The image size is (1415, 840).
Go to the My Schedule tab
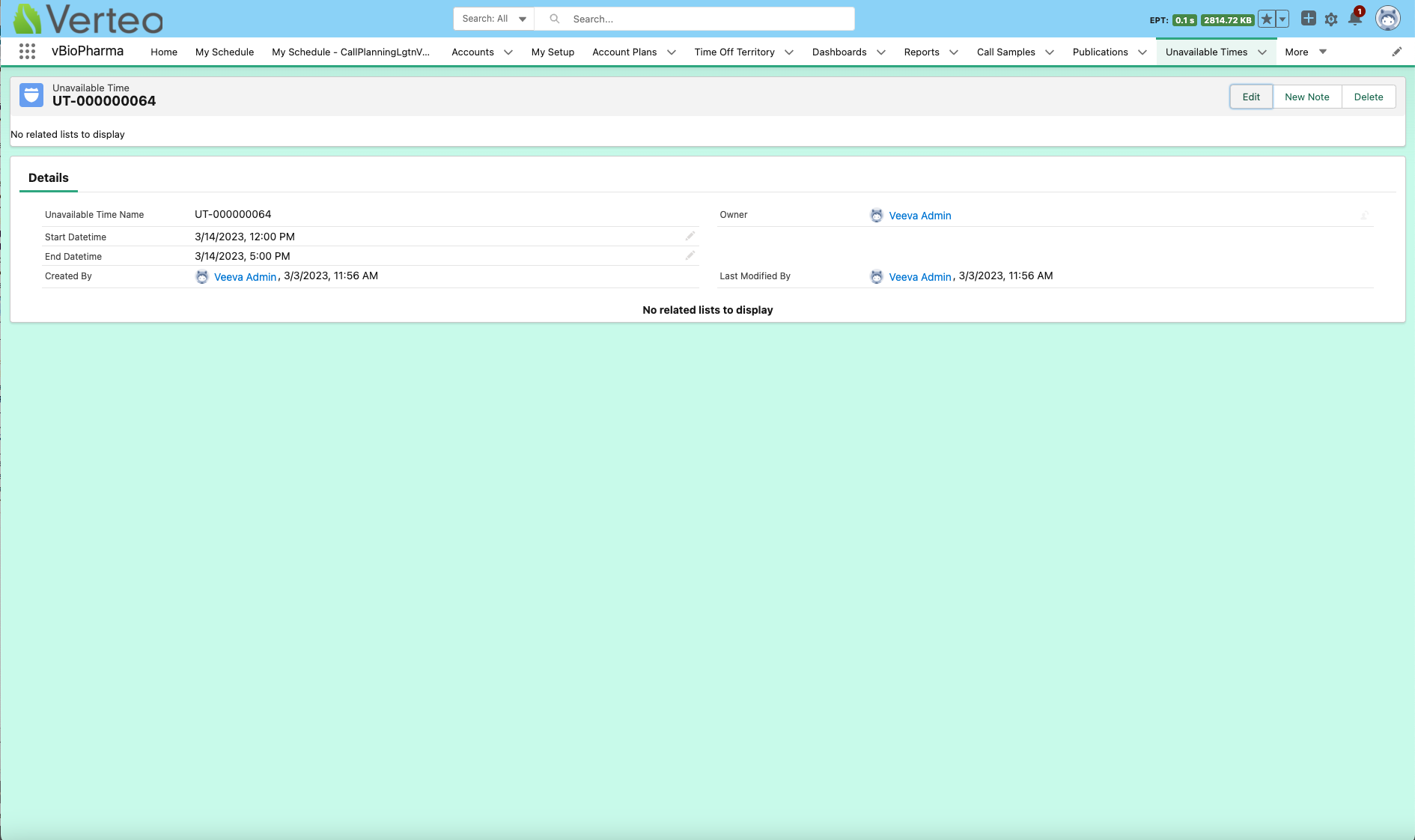pos(224,52)
